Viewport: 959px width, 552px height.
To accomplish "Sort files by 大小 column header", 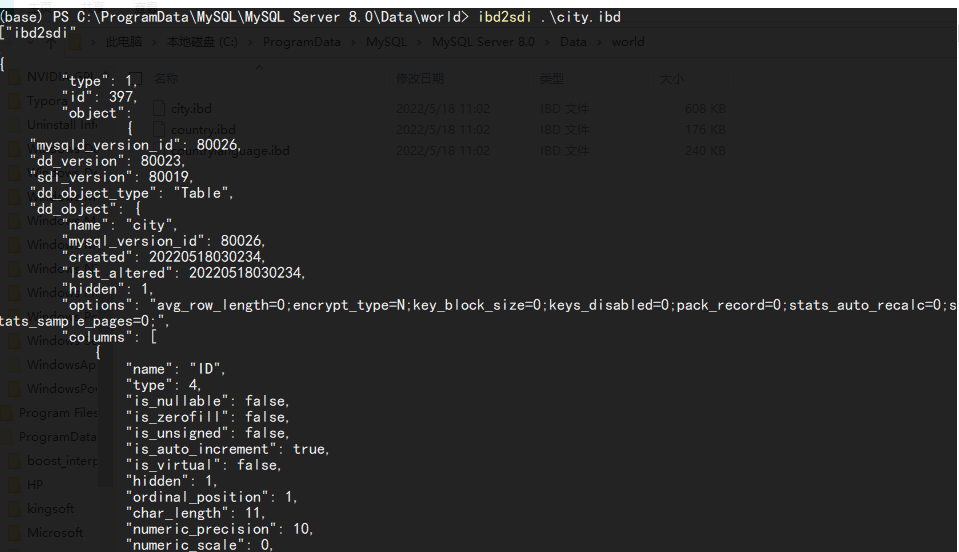I will pyautogui.click(x=671, y=77).
